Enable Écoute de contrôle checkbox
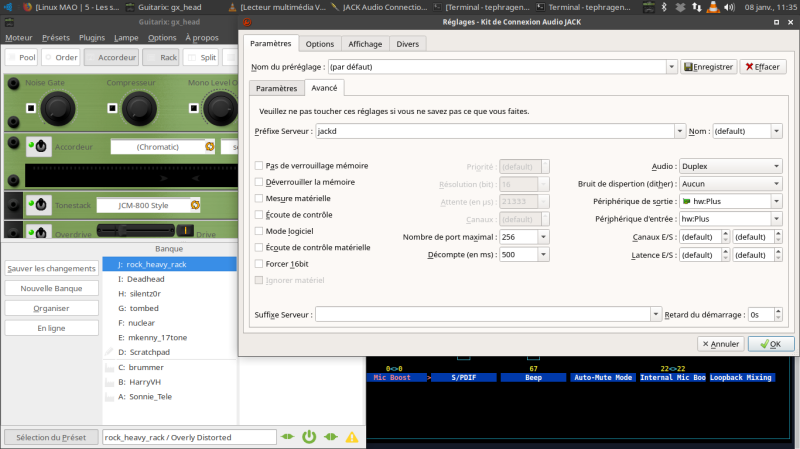The width and height of the screenshot is (800, 449). 259,214
